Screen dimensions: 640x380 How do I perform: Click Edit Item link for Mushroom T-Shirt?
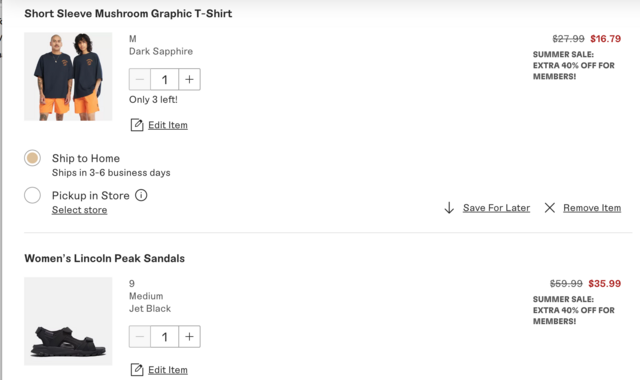(168, 125)
